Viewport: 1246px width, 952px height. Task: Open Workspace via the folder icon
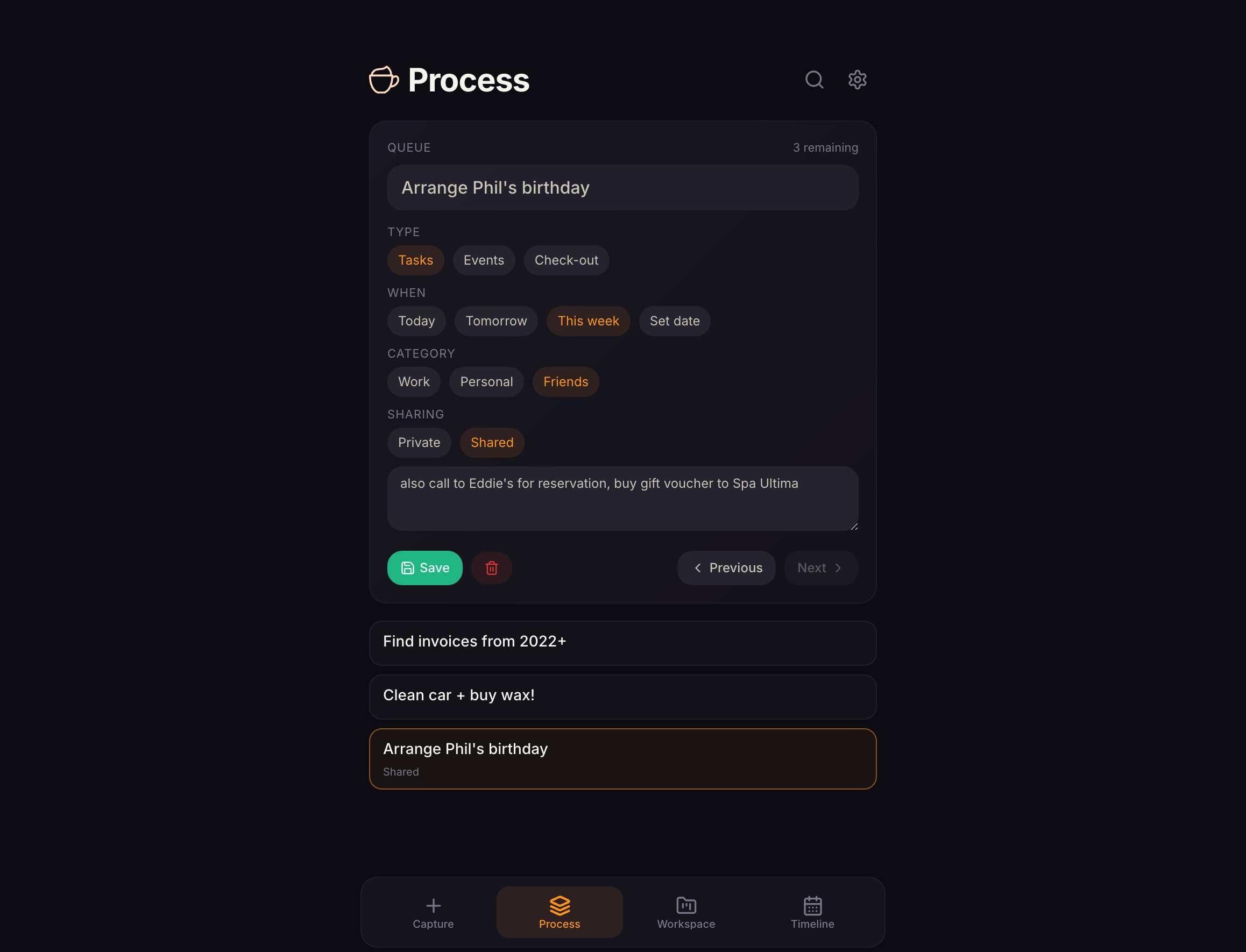(686, 906)
